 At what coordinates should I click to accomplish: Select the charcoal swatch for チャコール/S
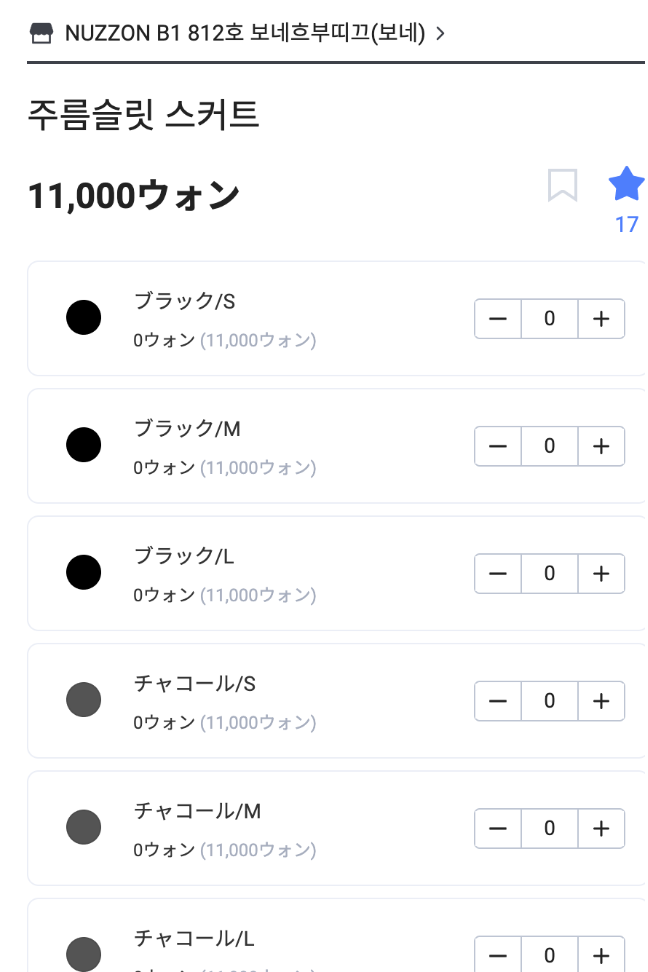pos(84,700)
